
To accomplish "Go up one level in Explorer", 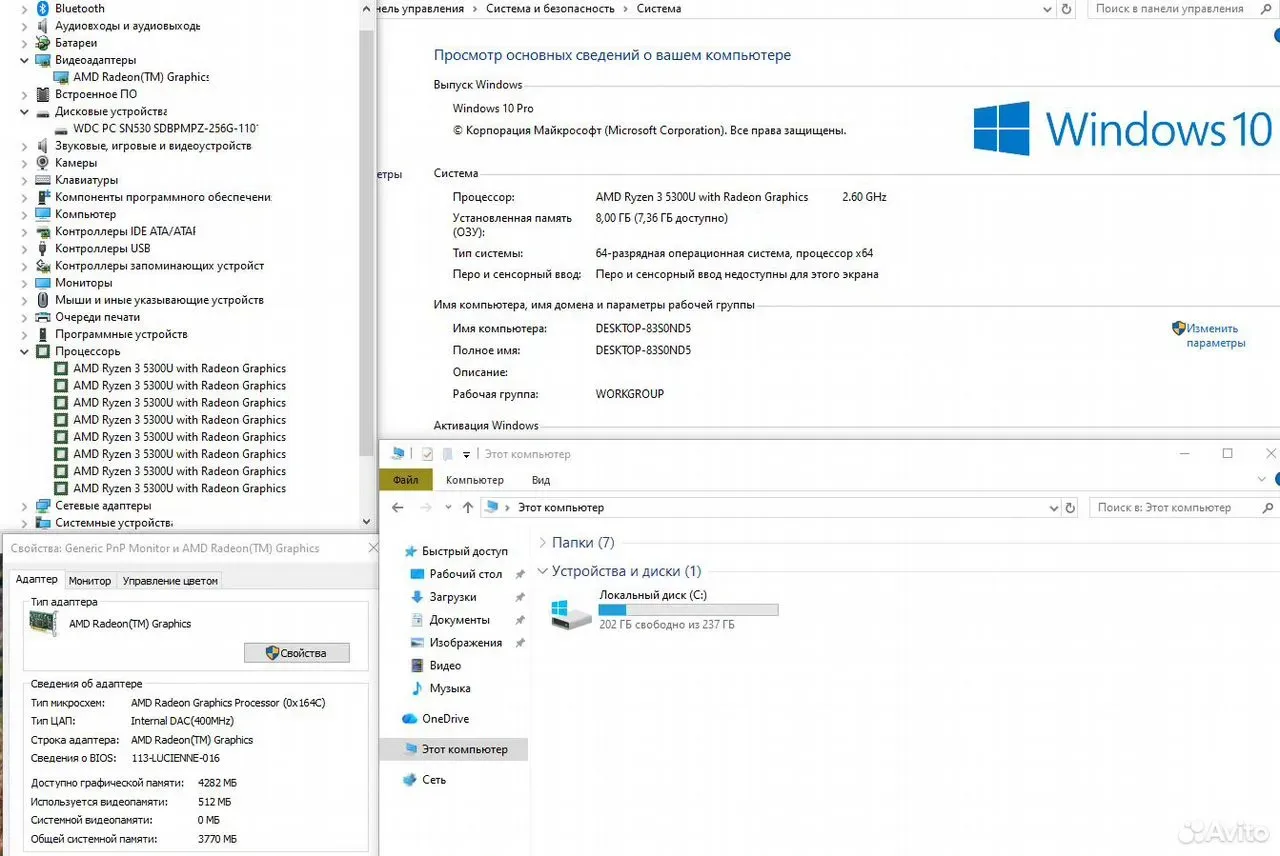I will click(468, 507).
